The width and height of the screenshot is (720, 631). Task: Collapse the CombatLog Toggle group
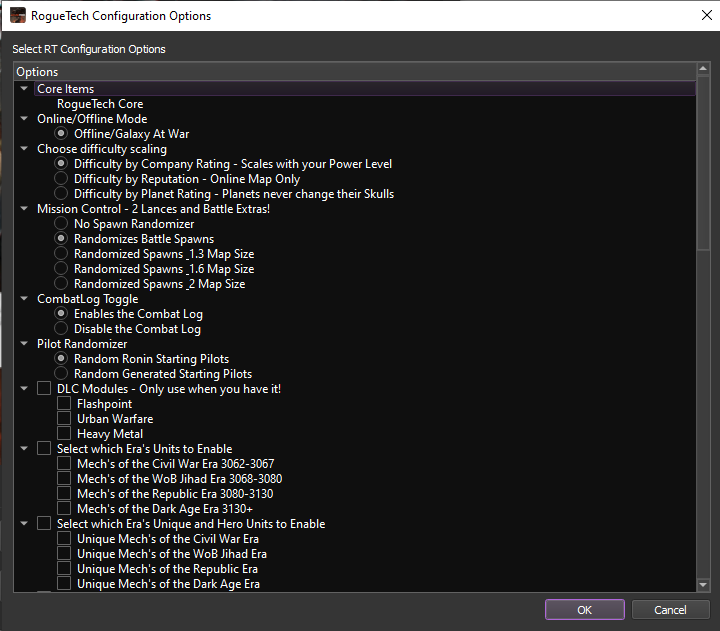[24, 299]
